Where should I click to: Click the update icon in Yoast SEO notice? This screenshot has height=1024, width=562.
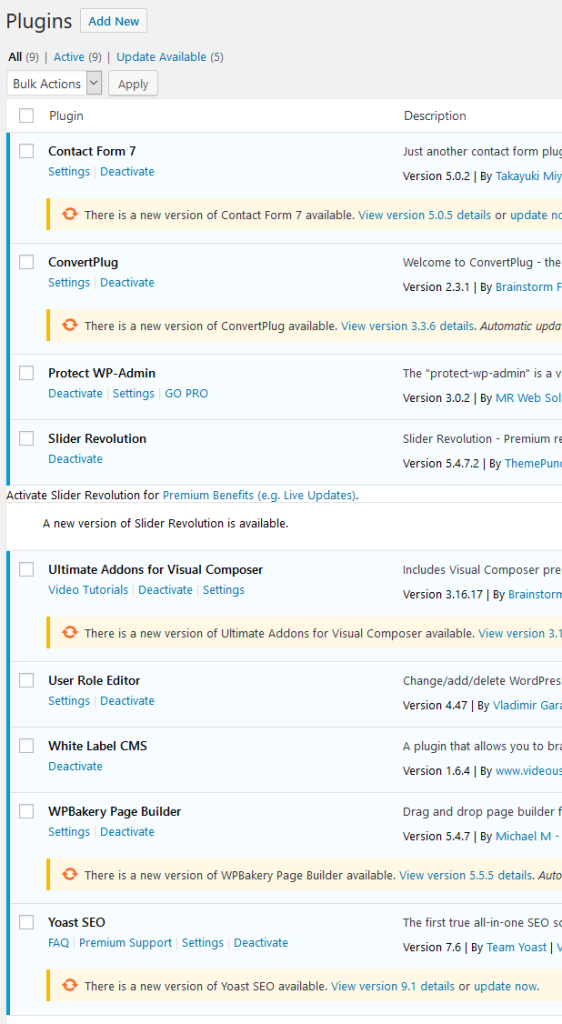pyautogui.click(x=69, y=985)
